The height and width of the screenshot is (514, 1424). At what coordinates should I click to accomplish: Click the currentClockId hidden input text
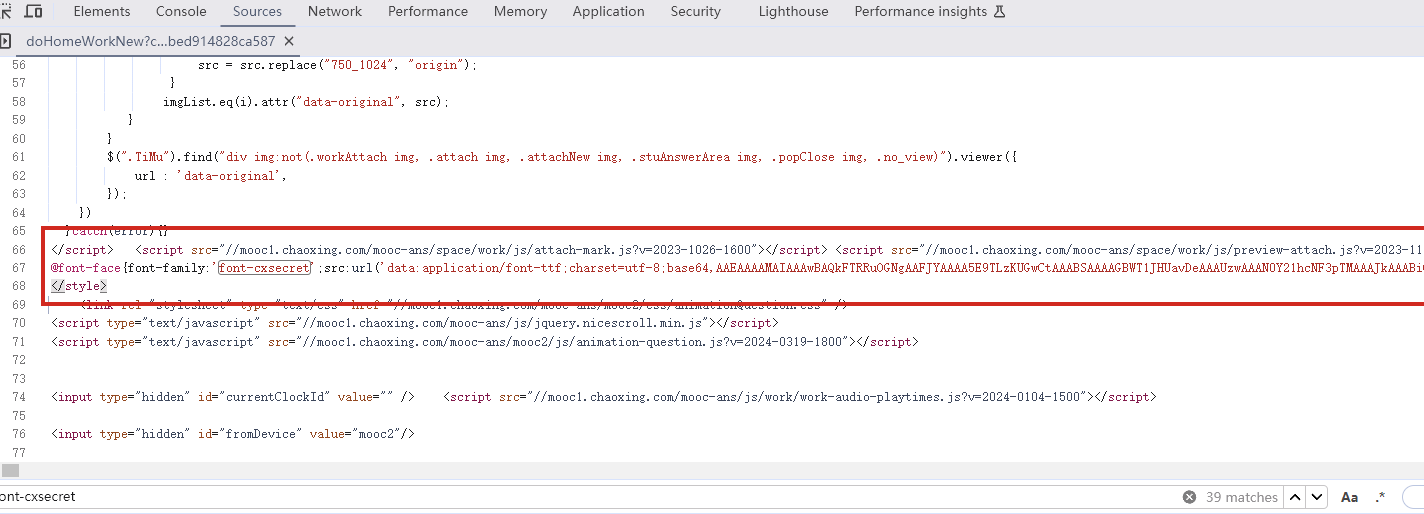(x=233, y=397)
